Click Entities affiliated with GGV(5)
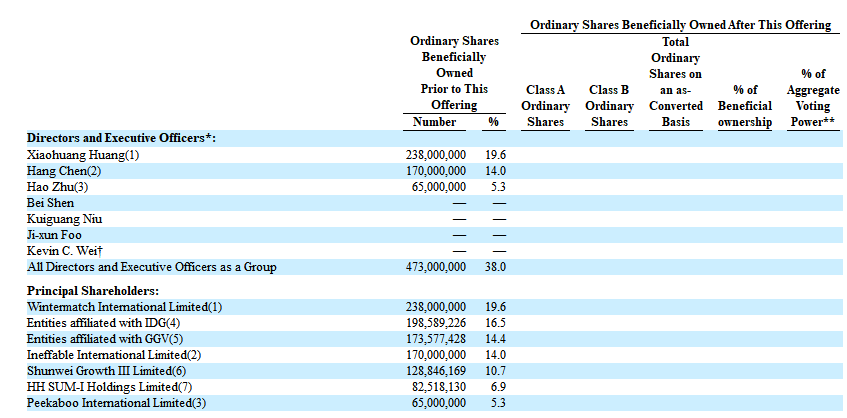 click(x=106, y=338)
